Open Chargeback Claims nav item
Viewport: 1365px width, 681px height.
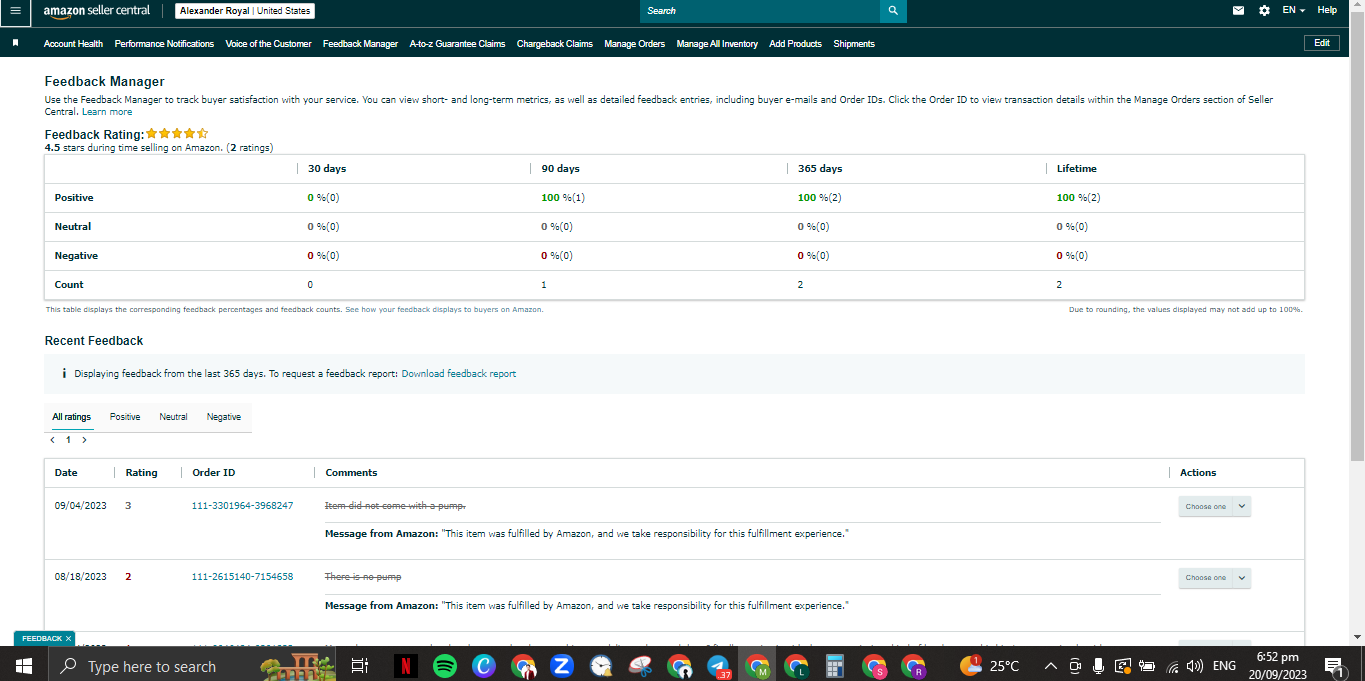pyautogui.click(x=554, y=44)
